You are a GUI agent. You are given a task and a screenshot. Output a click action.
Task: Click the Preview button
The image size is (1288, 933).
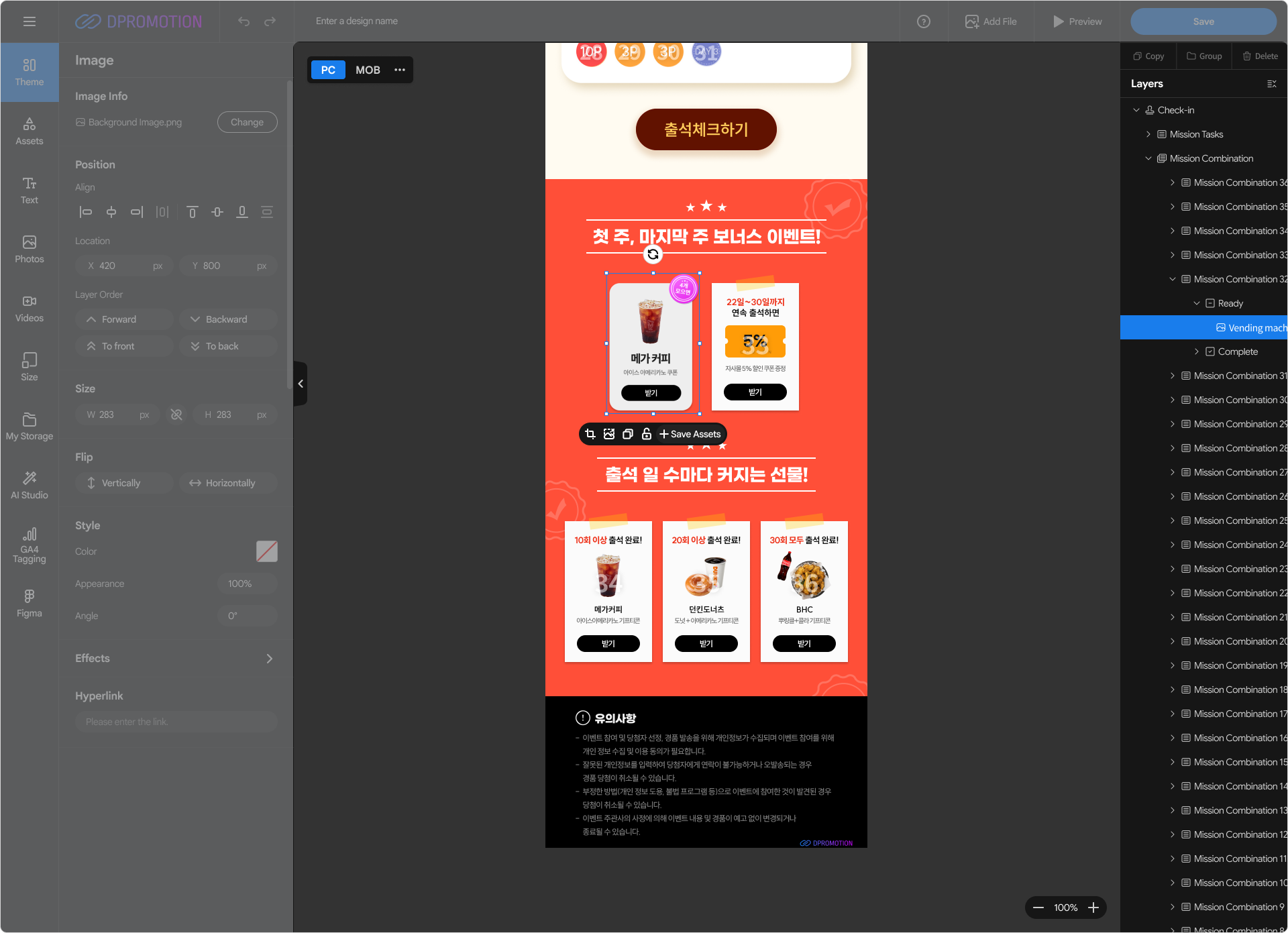pyautogui.click(x=1077, y=21)
